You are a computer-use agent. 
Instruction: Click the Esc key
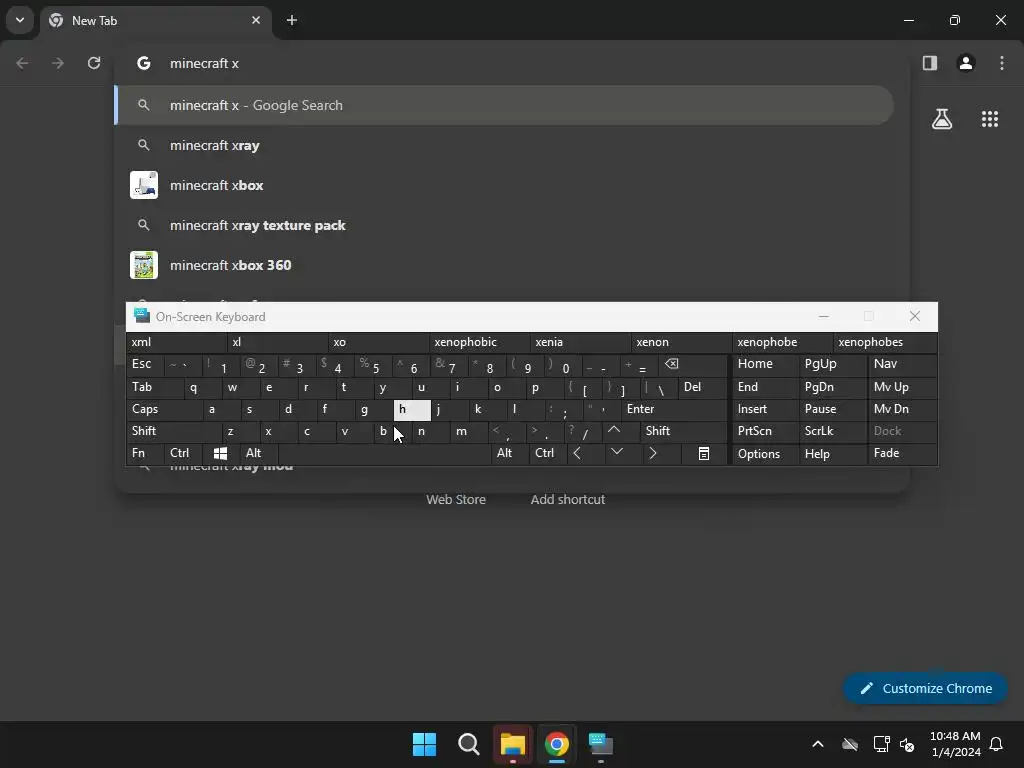pos(144,364)
